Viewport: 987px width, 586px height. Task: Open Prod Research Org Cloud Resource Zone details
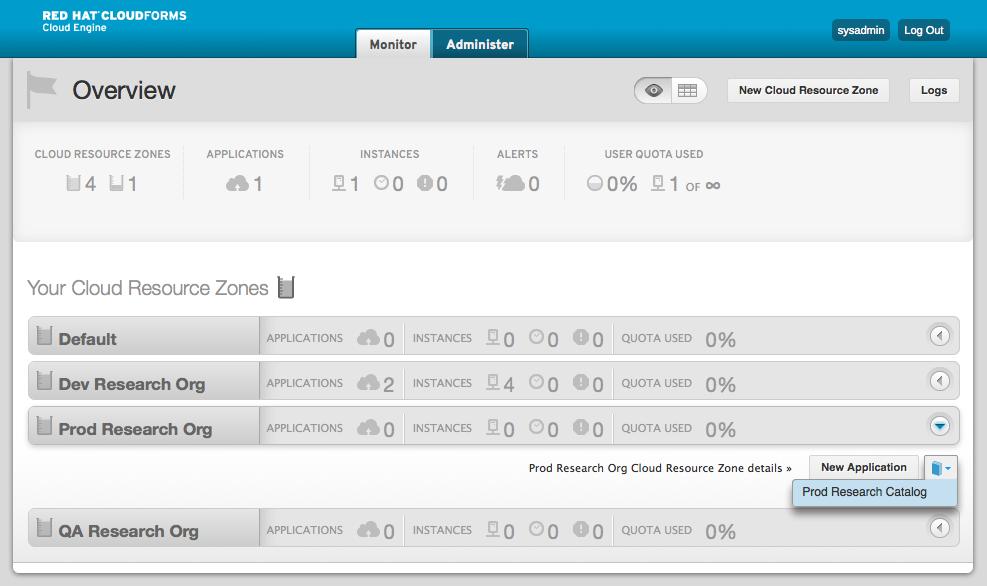tap(660, 468)
